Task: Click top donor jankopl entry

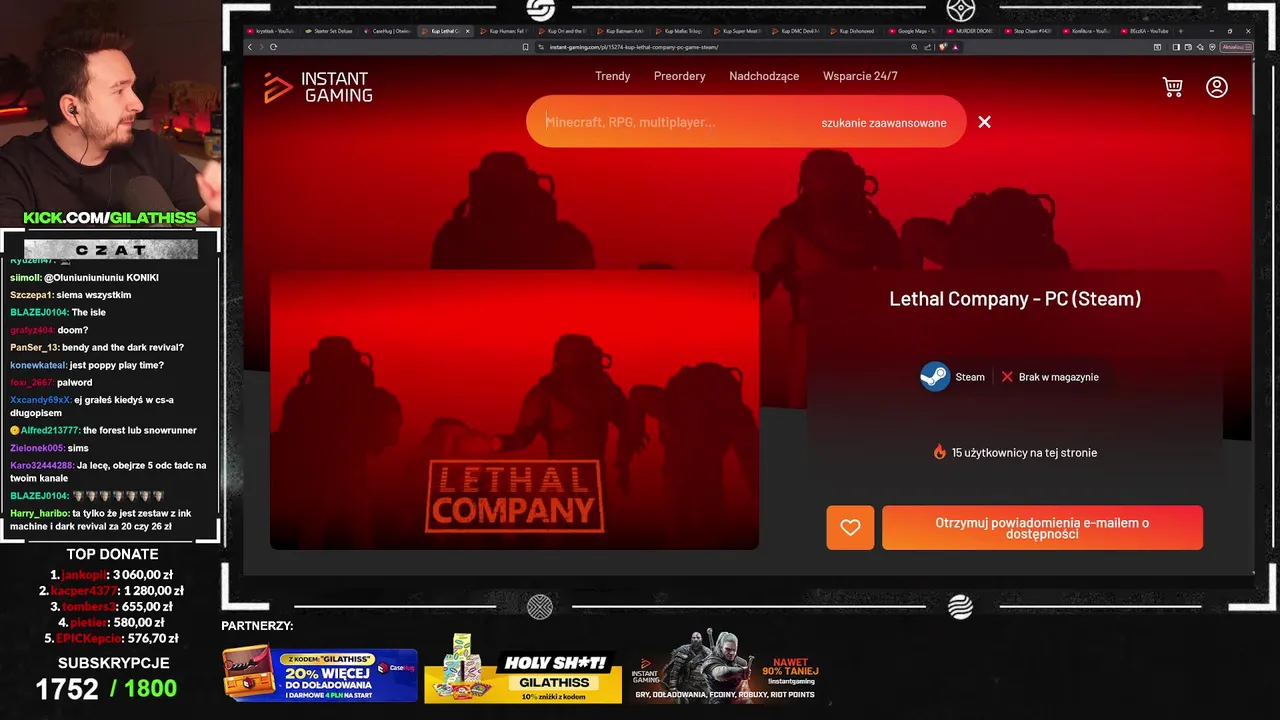Action: pos(111,575)
